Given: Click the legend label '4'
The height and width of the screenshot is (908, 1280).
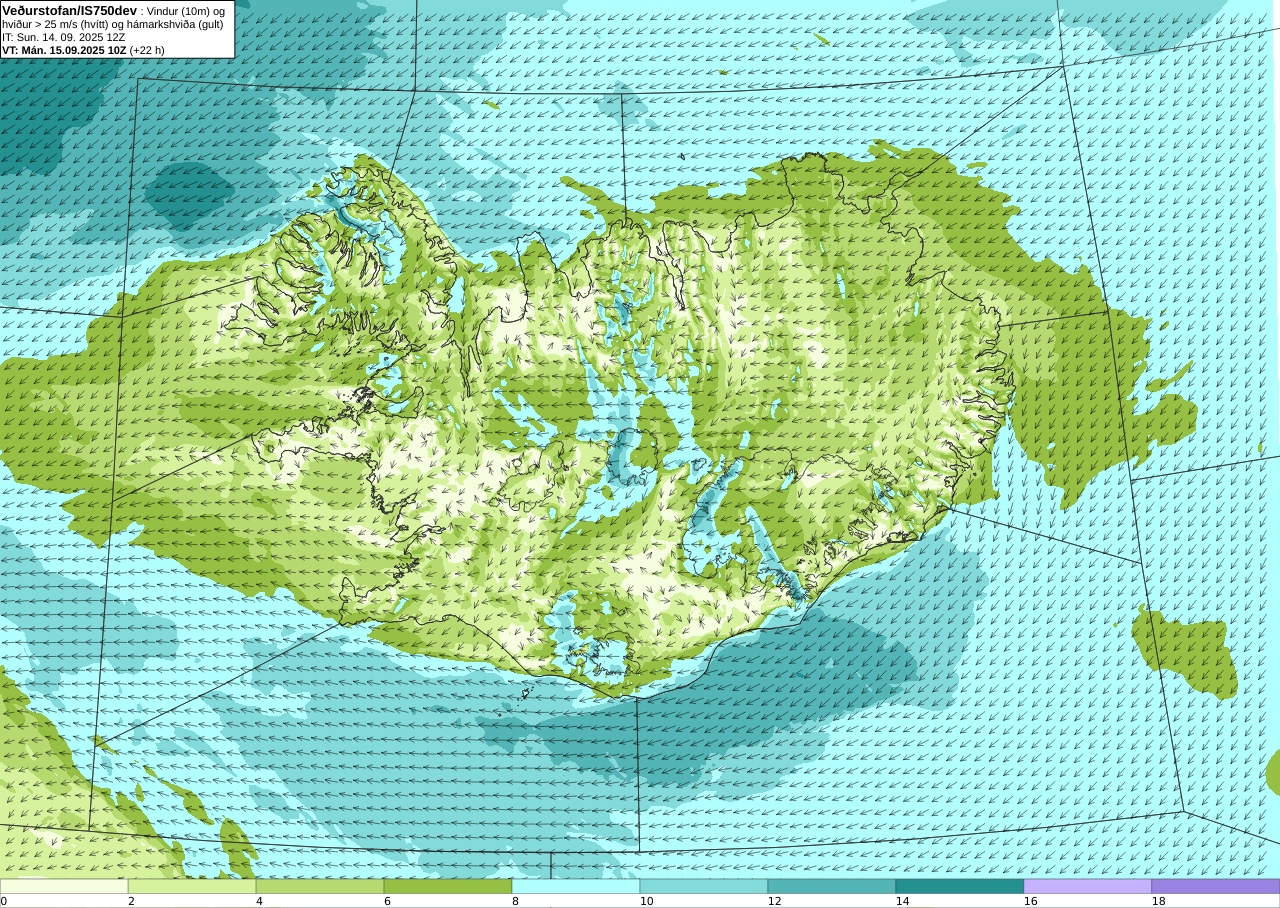Looking at the screenshot, I should (259, 901).
